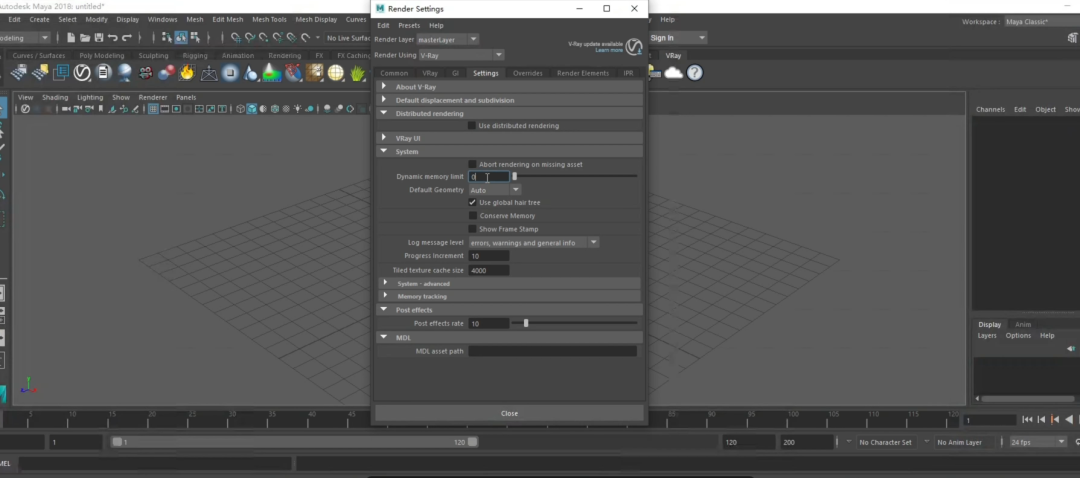Select the object-mode selection icon in status line
Viewport: 1080px width, 478px height.
click(x=180, y=38)
